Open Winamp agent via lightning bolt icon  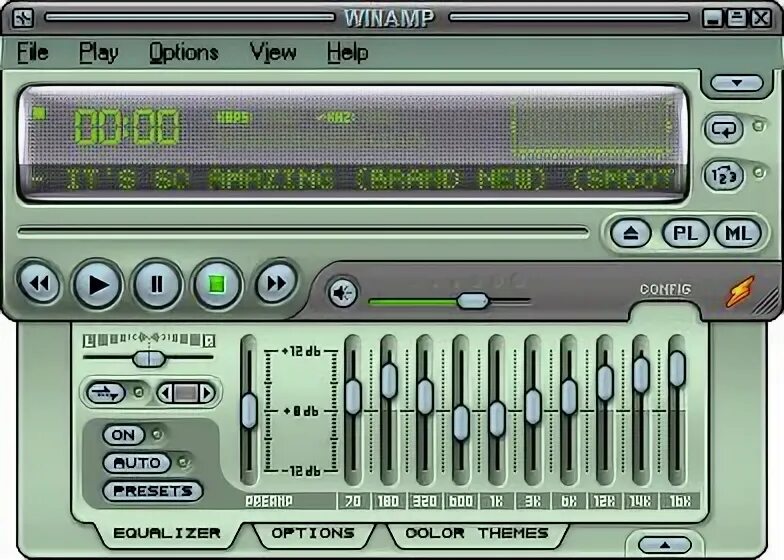point(740,291)
